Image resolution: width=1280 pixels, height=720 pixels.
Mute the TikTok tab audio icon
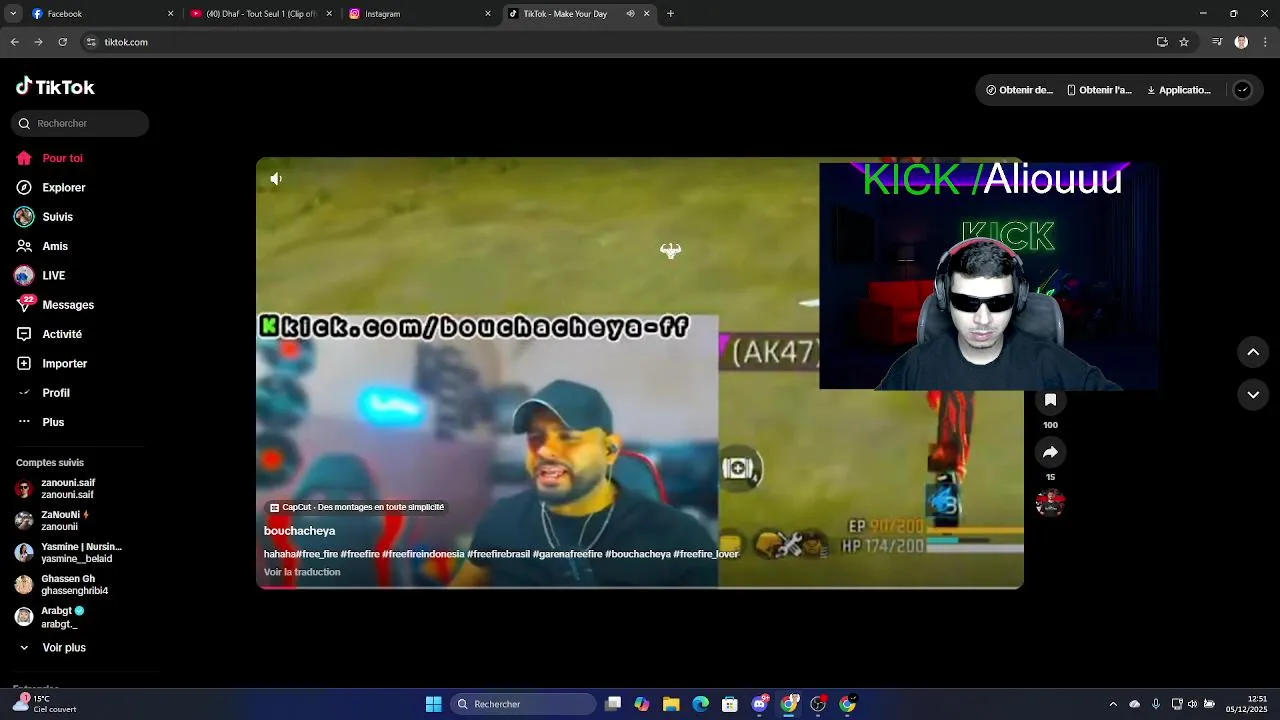[630, 14]
